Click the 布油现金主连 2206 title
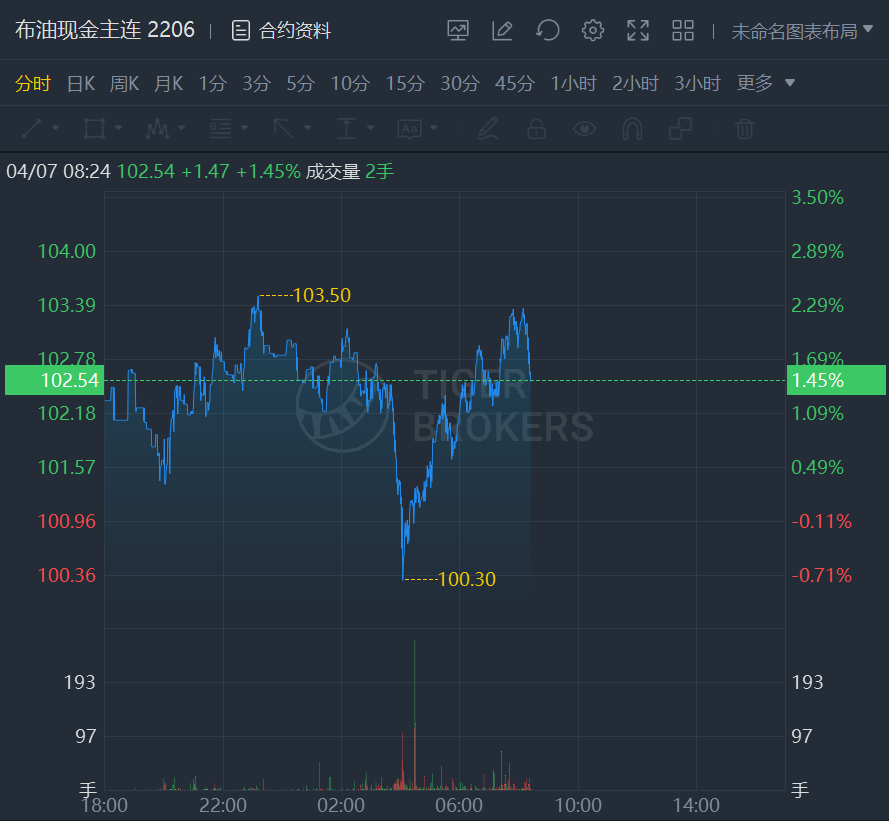Viewport: 889px width, 821px height. tap(105, 30)
